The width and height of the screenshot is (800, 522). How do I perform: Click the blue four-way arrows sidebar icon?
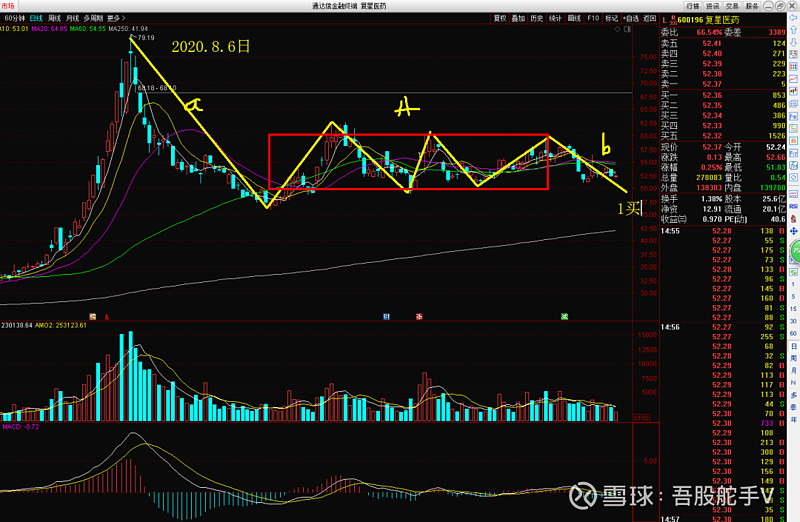793,231
